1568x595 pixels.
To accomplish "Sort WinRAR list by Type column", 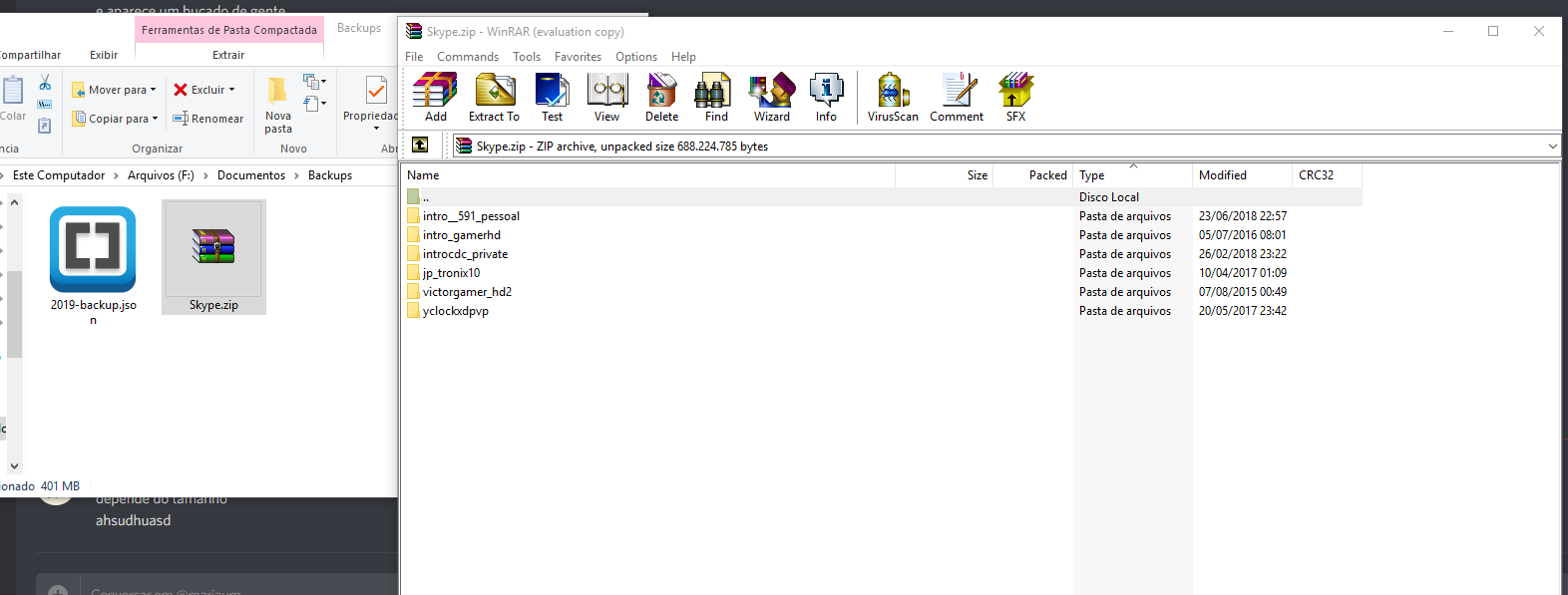I will (1133, 175).
